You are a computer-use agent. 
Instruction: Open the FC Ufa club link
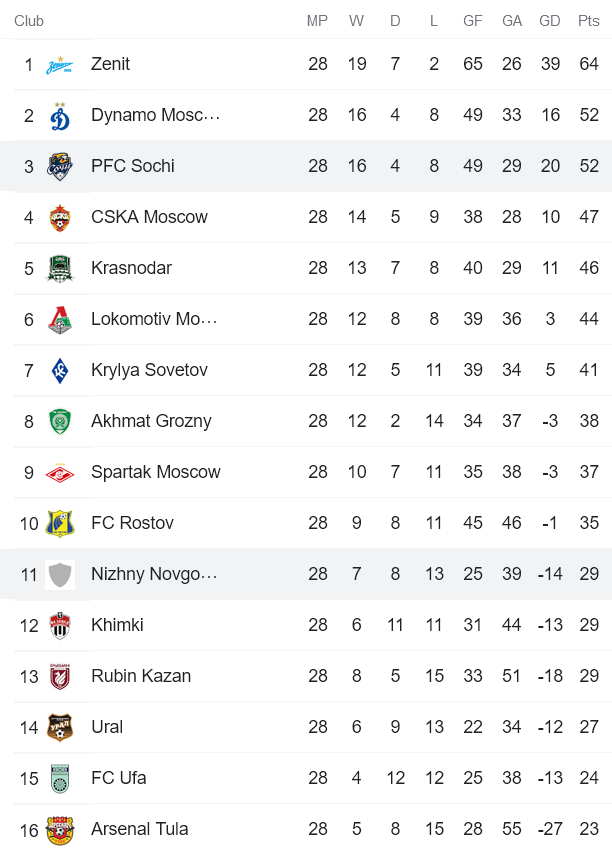[118, 778]
